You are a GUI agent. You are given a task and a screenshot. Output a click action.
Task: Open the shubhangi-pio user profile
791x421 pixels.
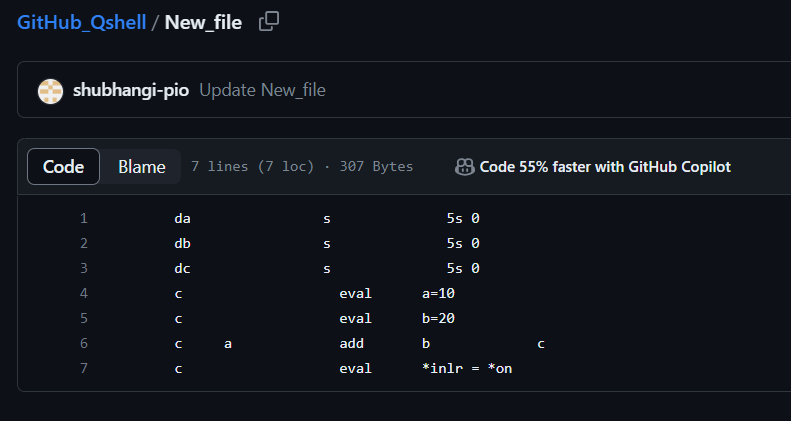[x=132, y=90]
